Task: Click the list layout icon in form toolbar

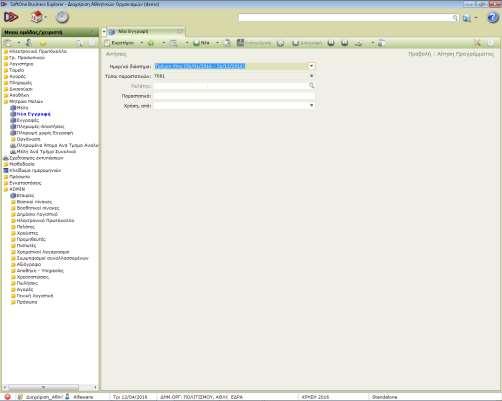Action: click(174, 43)
